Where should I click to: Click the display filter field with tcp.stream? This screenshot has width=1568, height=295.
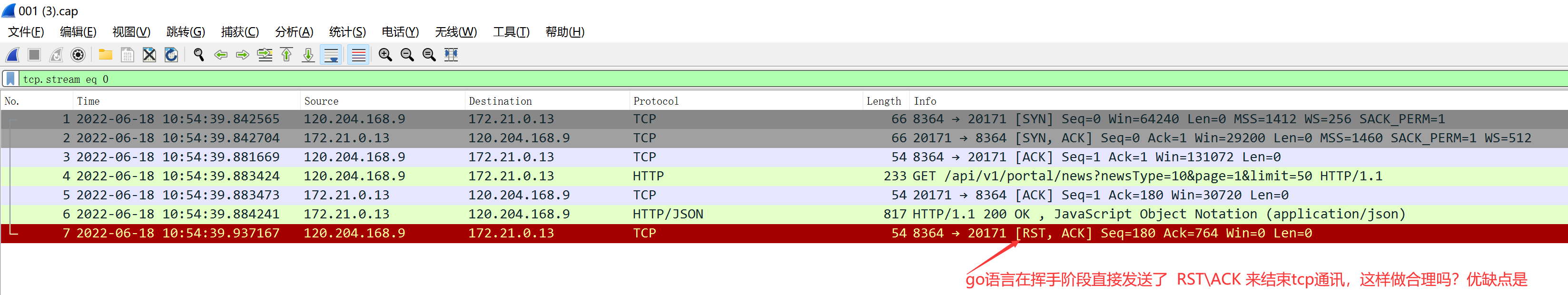(791, 79)
